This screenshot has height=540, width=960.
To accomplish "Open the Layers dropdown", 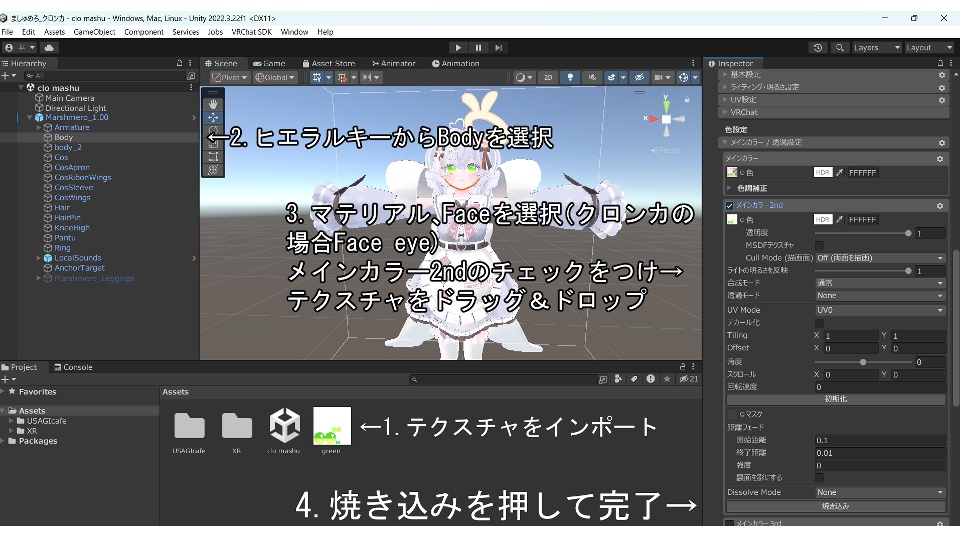I will tap(877, 48).
